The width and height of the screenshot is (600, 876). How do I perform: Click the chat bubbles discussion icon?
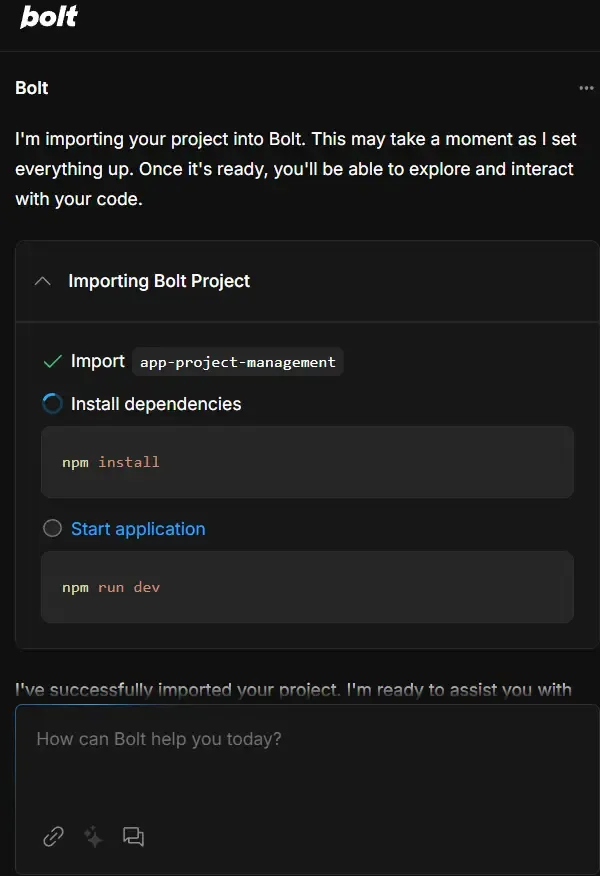click(133, 837)
